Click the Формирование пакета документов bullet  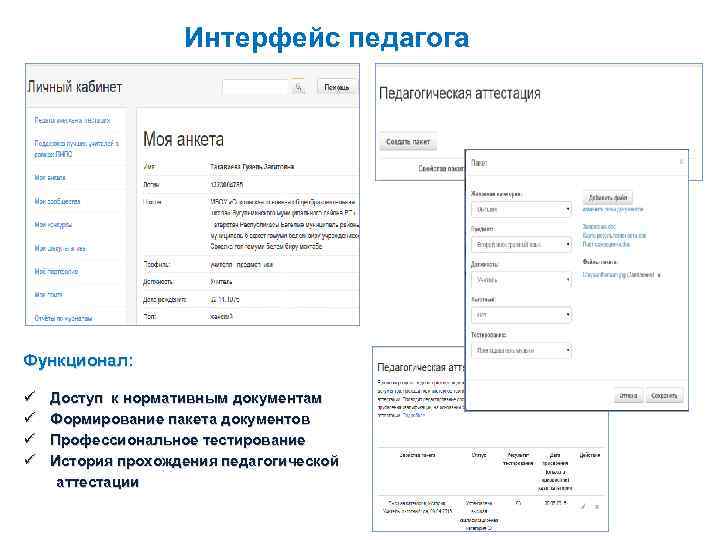180,419
